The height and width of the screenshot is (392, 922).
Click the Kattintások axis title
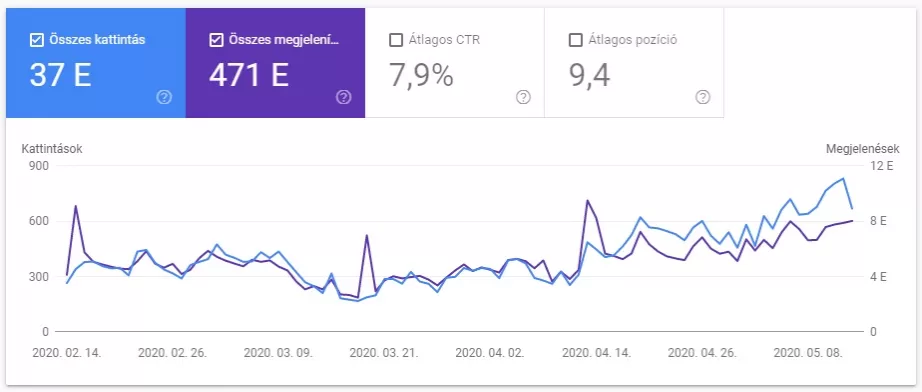(52, 149)
